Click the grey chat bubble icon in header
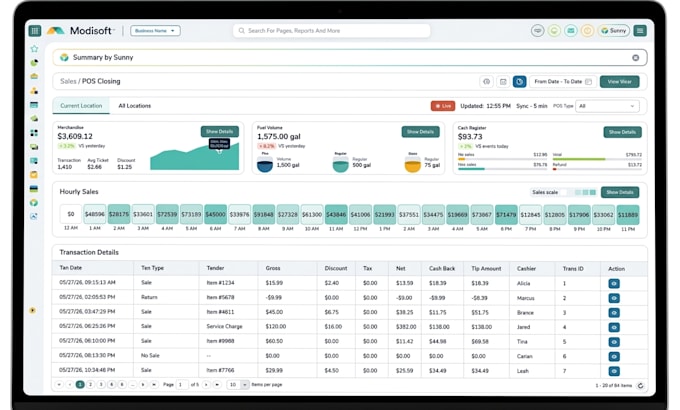680x410 pixels. (537, 31)
